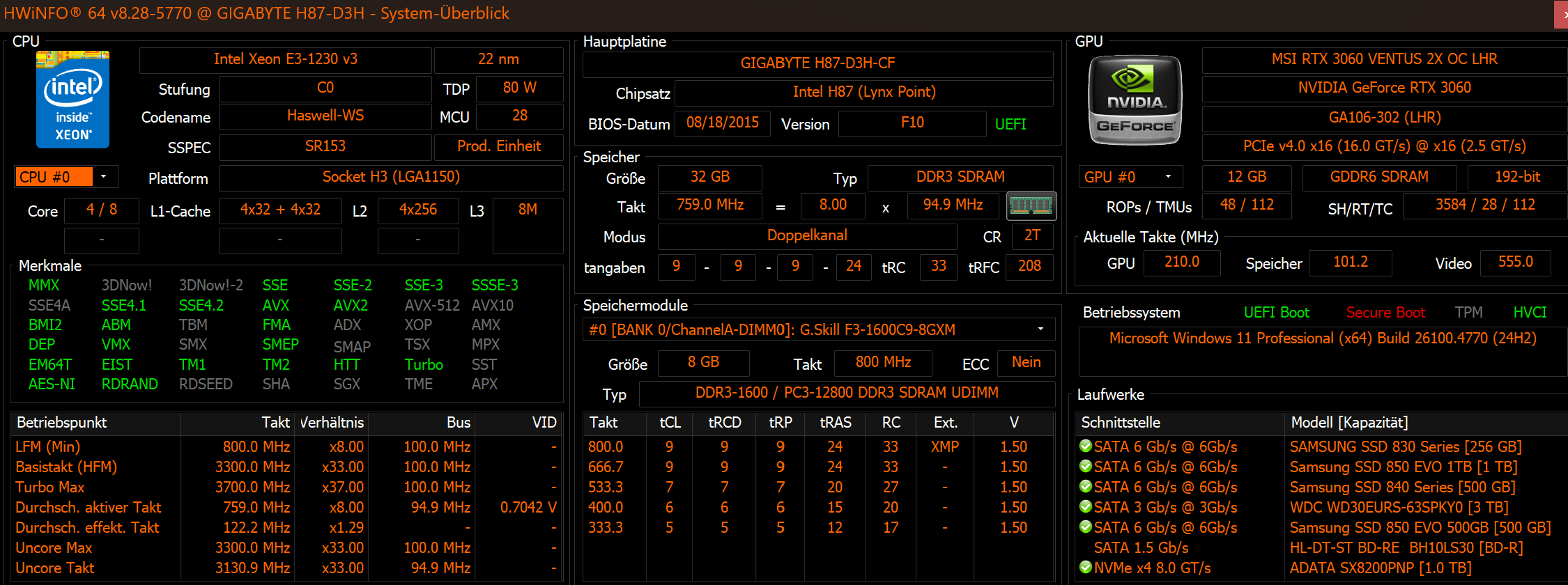Click the Turbo feature label
This screenshot has height=585, width=1568.
424,364
